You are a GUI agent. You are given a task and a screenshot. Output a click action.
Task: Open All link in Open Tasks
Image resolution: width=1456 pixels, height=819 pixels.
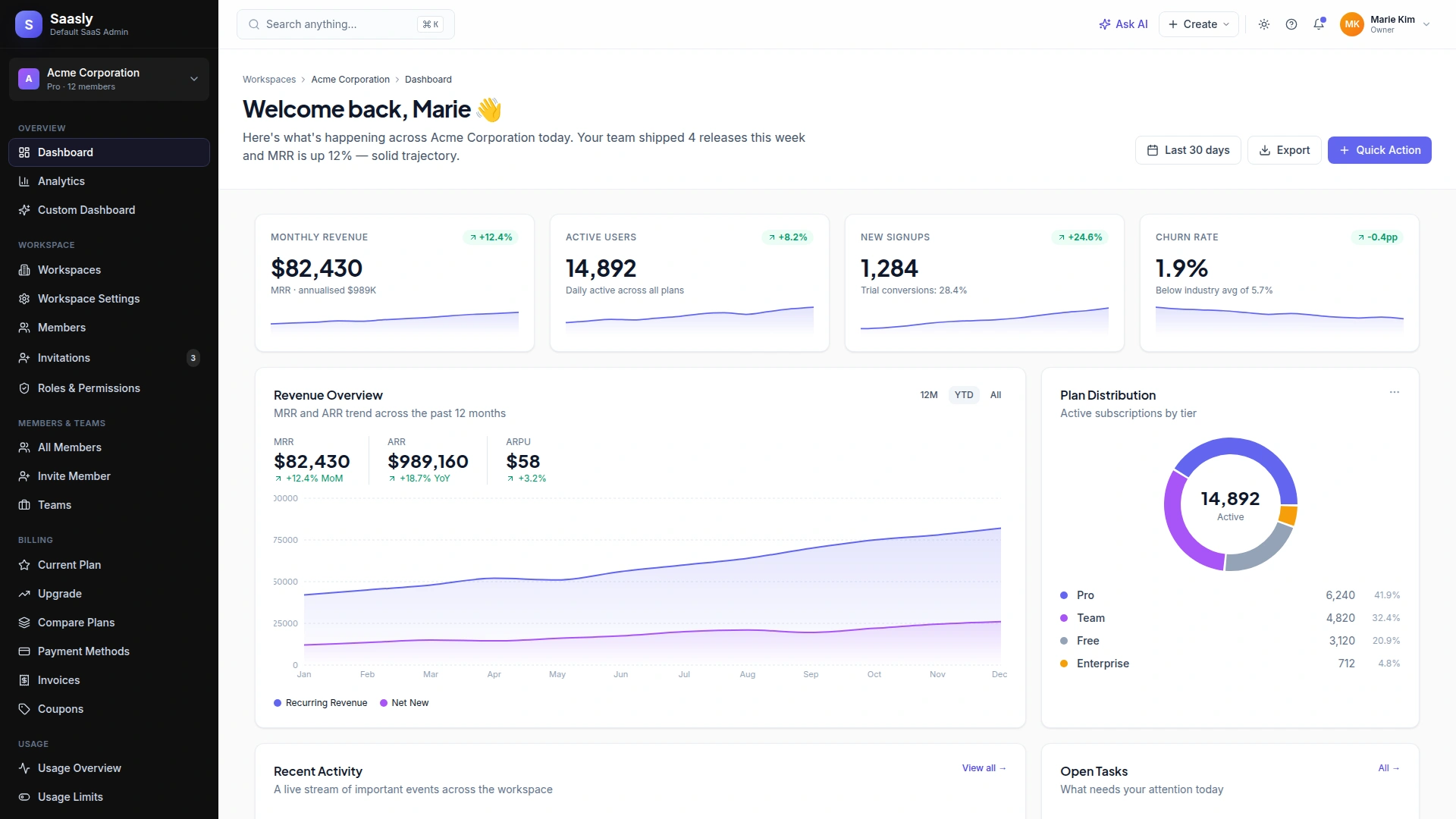1389,768
